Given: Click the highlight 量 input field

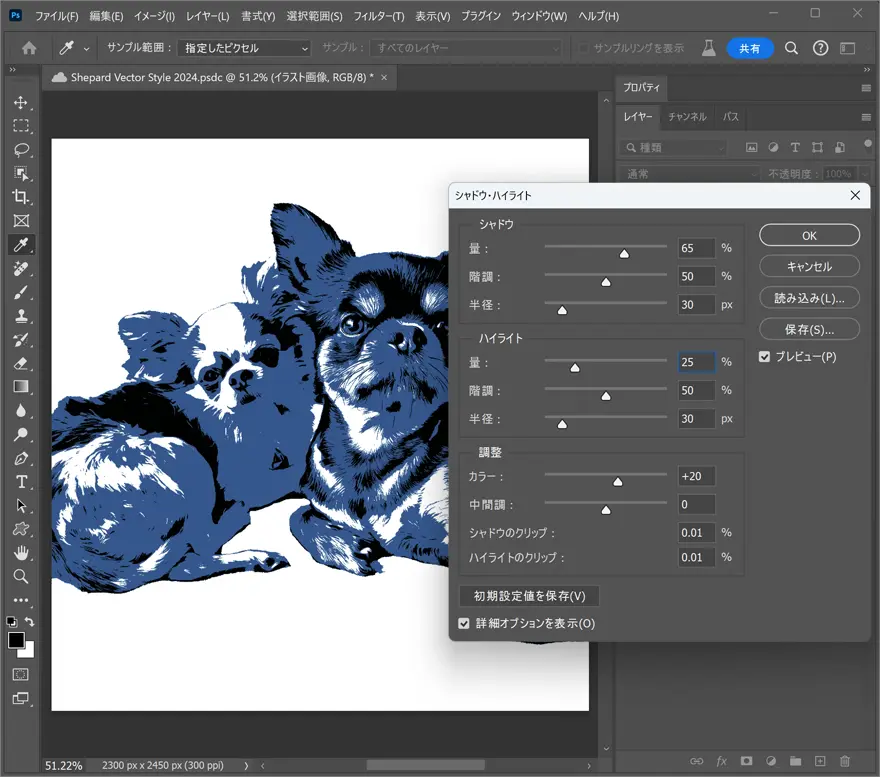Looking at the screenshot, I should click(x=696, y=362).
